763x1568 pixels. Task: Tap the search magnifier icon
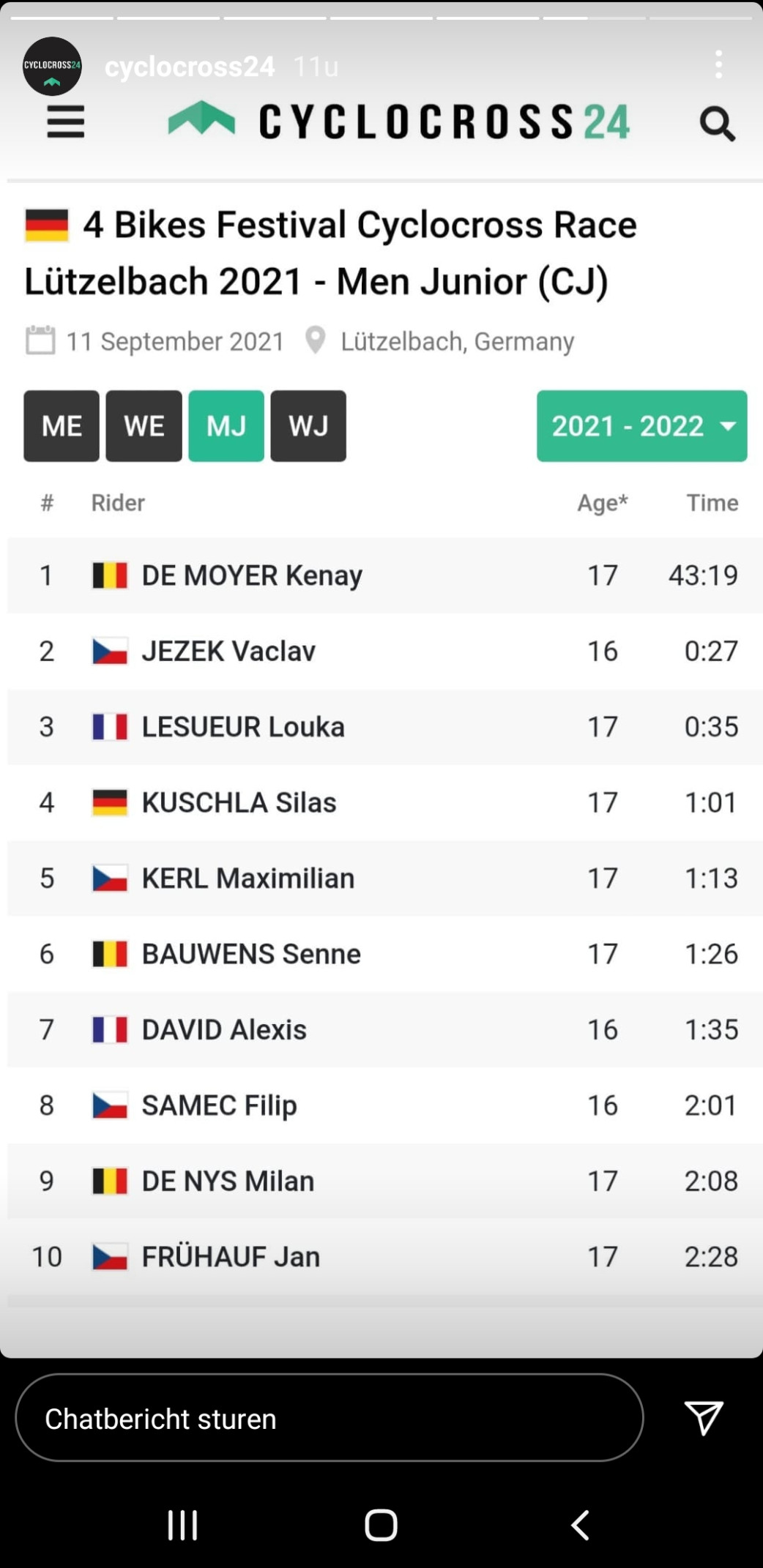[x=717, y=124]
